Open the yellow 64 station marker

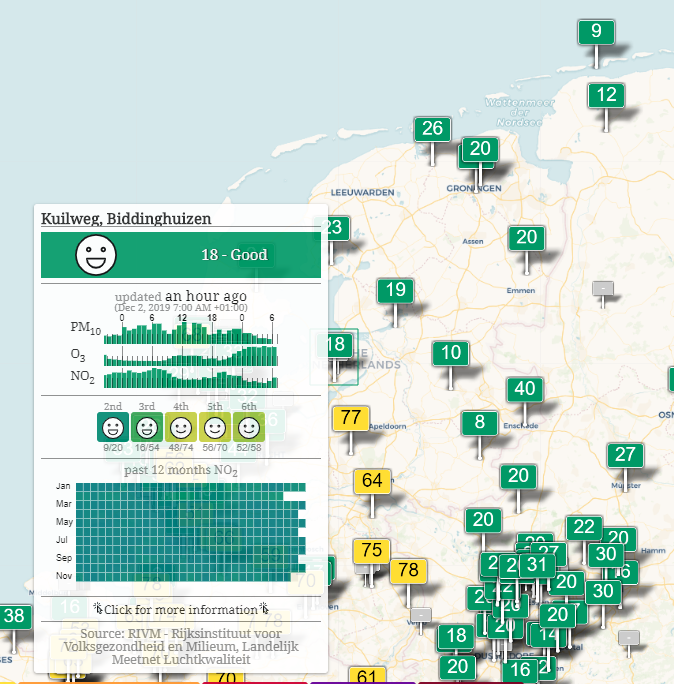372,481
